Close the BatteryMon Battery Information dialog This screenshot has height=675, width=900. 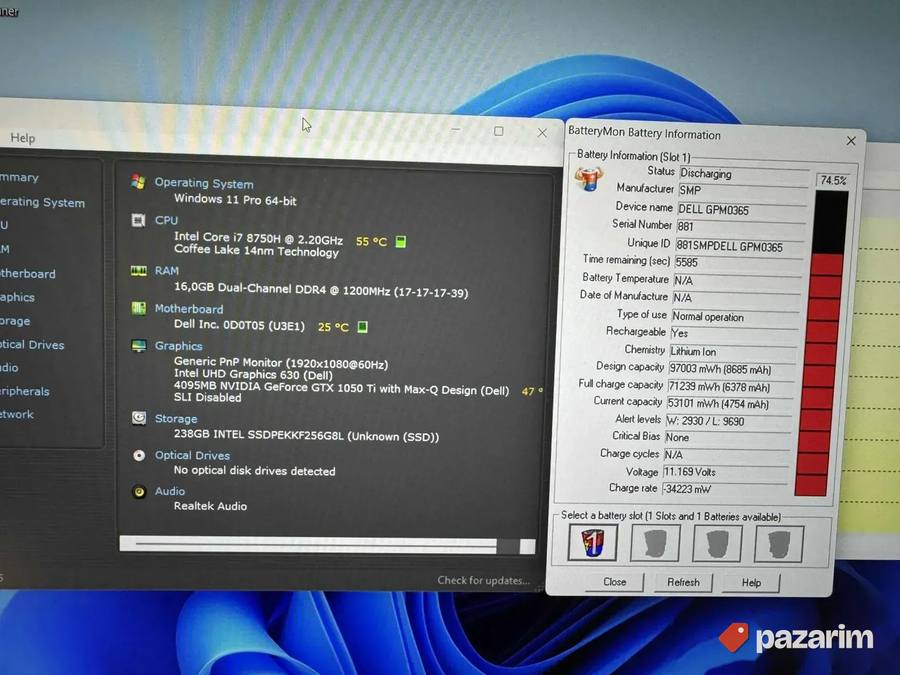(x=851, y=141)
